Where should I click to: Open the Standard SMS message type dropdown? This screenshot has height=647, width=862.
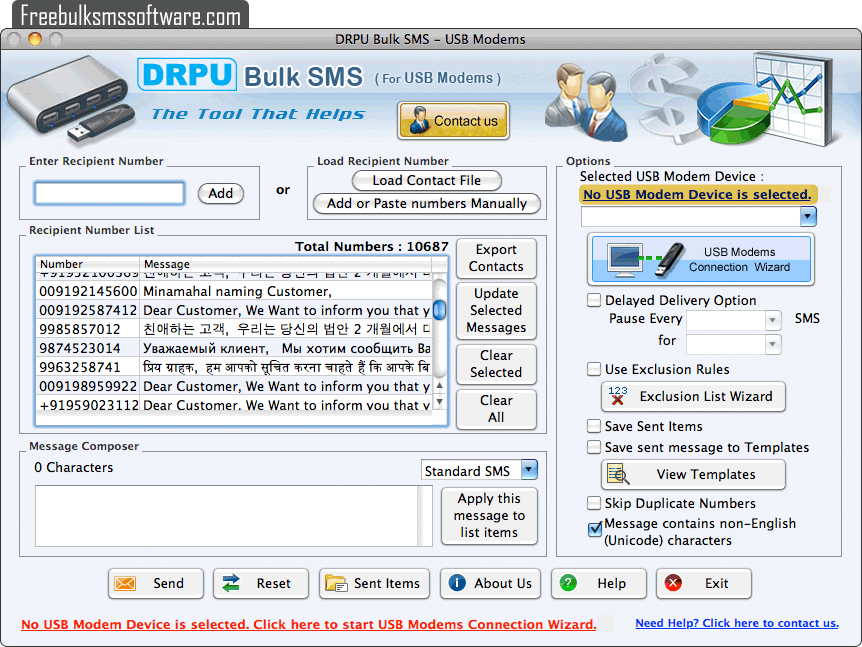529,469
